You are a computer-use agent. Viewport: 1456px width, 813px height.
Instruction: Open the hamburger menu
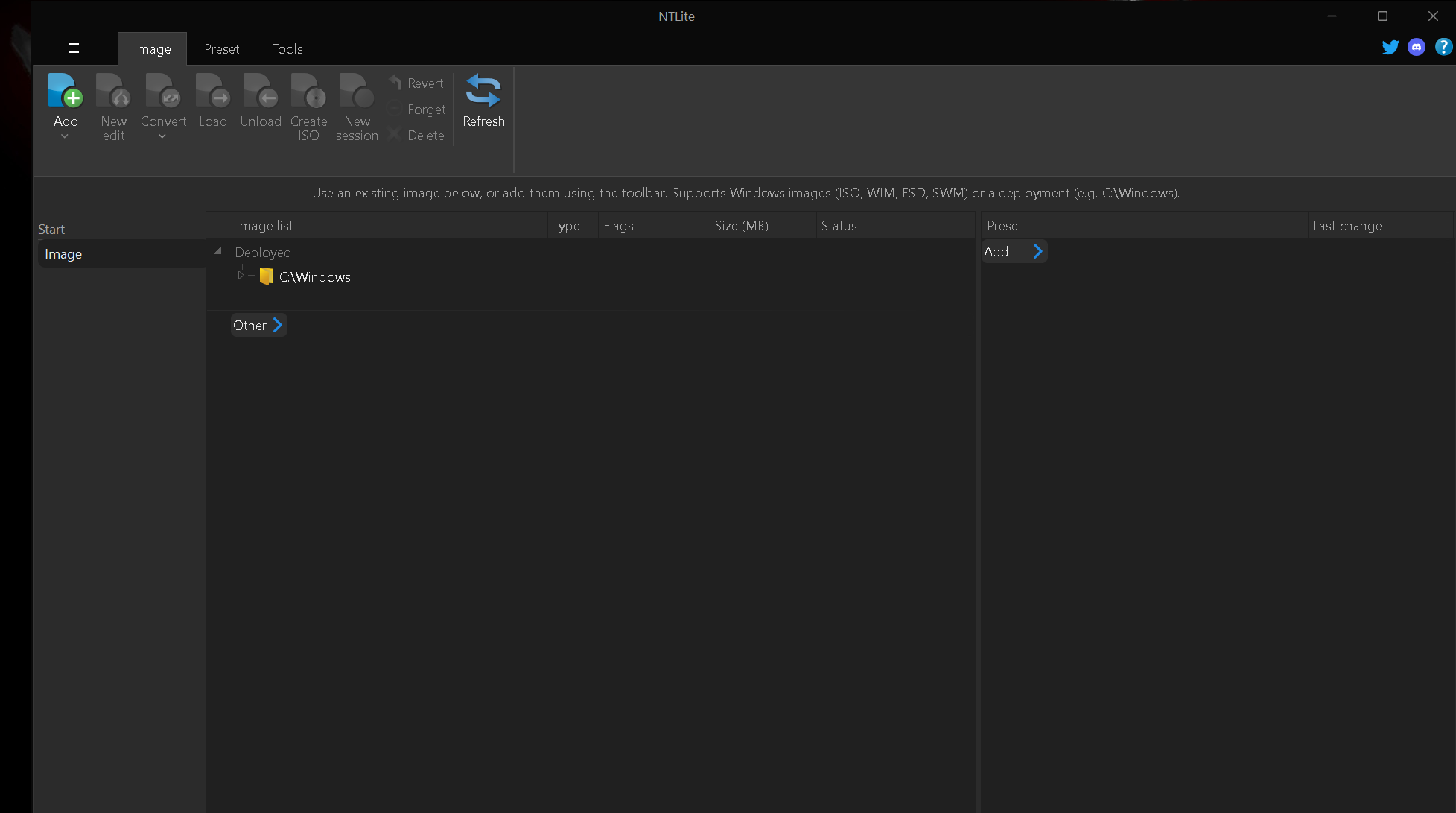pos(74,48)
